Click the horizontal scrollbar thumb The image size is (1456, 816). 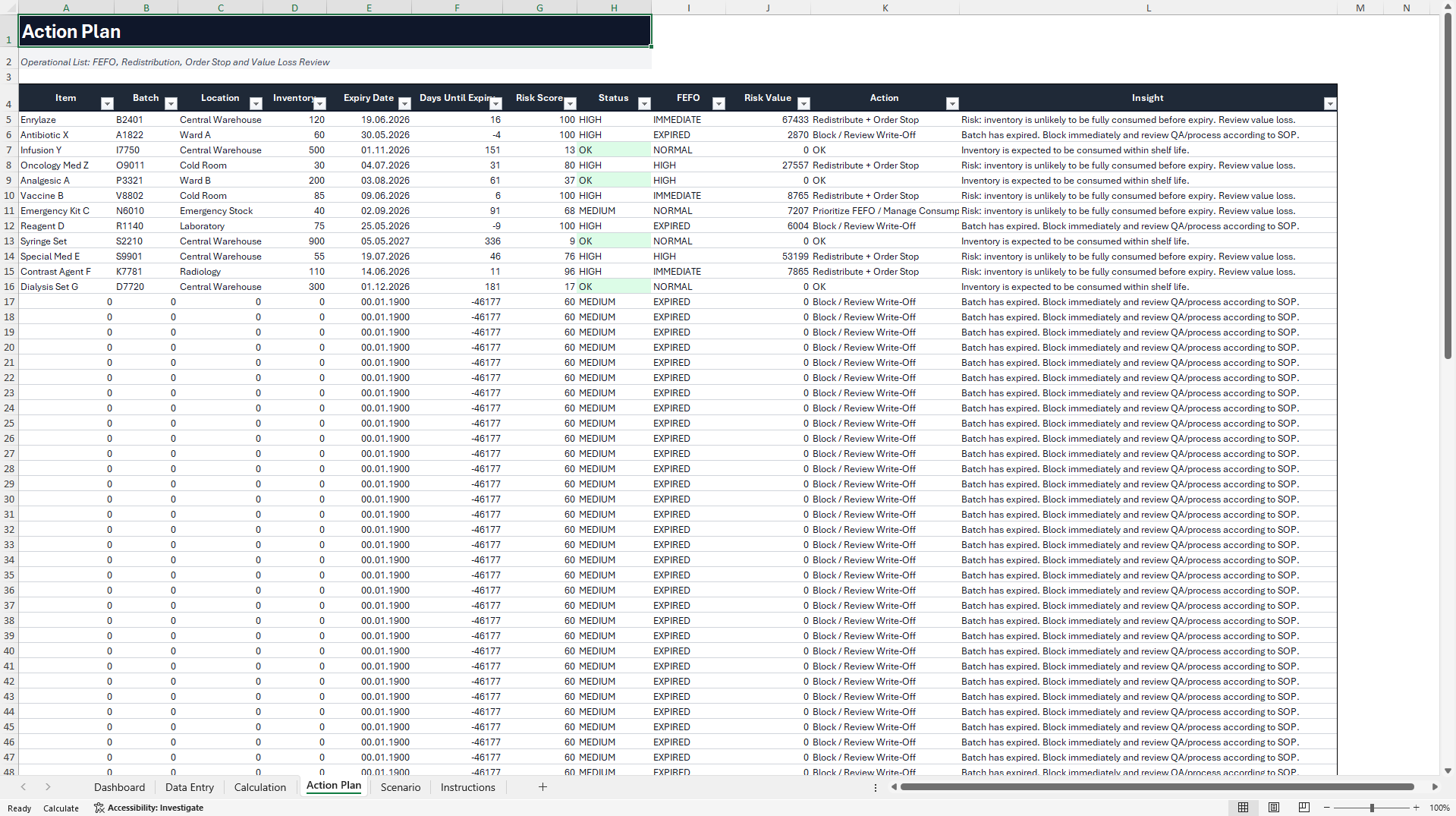point(1158,787)
